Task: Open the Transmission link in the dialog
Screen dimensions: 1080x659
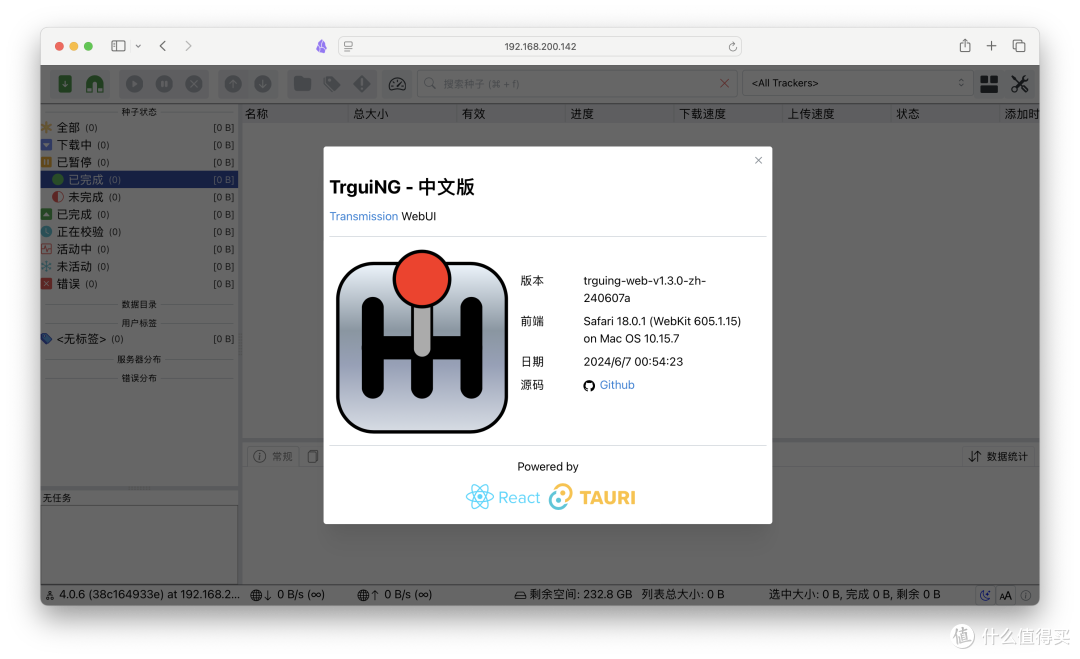Action: click(364, 216)
